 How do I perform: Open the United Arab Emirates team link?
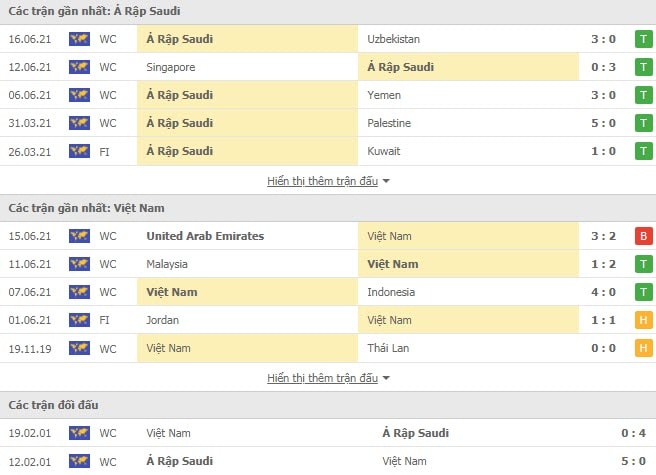pos(205,236)
